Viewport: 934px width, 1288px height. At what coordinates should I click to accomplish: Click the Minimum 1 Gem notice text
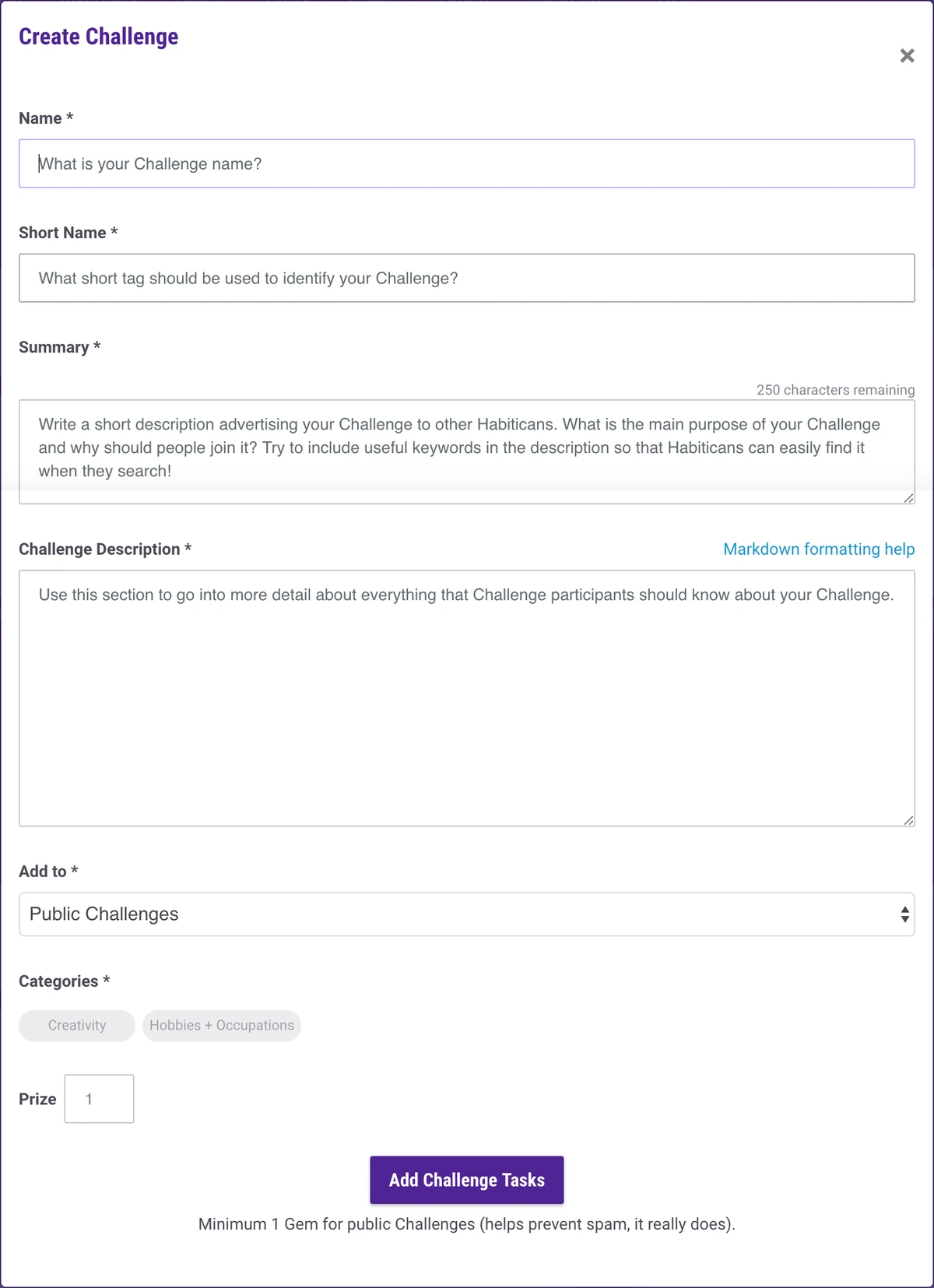466,1224
